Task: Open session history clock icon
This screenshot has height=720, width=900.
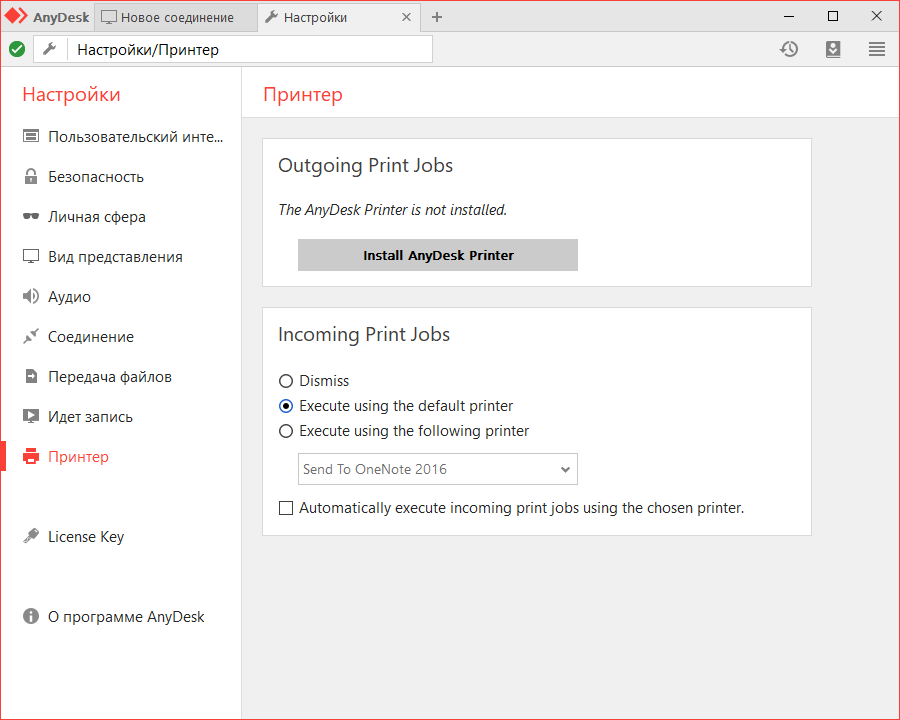Action: [789, 49]
